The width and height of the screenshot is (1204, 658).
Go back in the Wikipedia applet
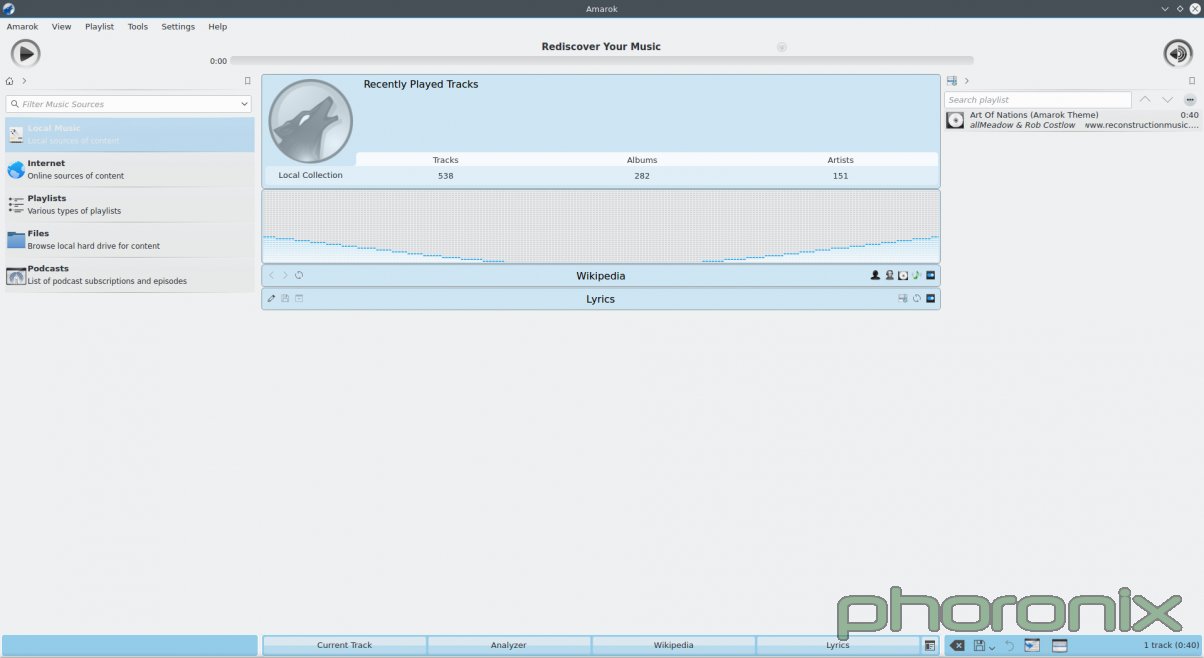[271, 274]
